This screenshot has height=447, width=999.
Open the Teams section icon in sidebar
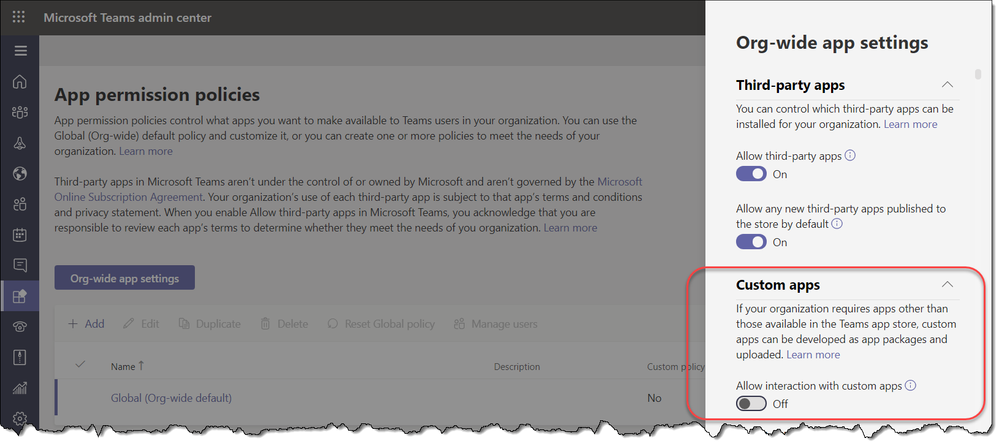pyautogui.click(x=20, y=113)
